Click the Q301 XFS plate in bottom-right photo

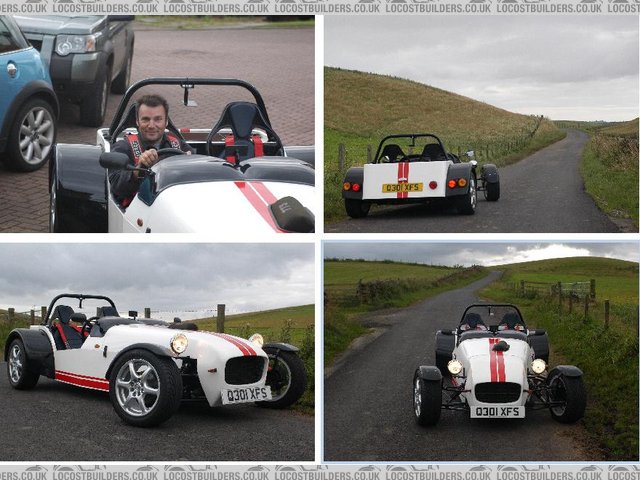[496, 410]
